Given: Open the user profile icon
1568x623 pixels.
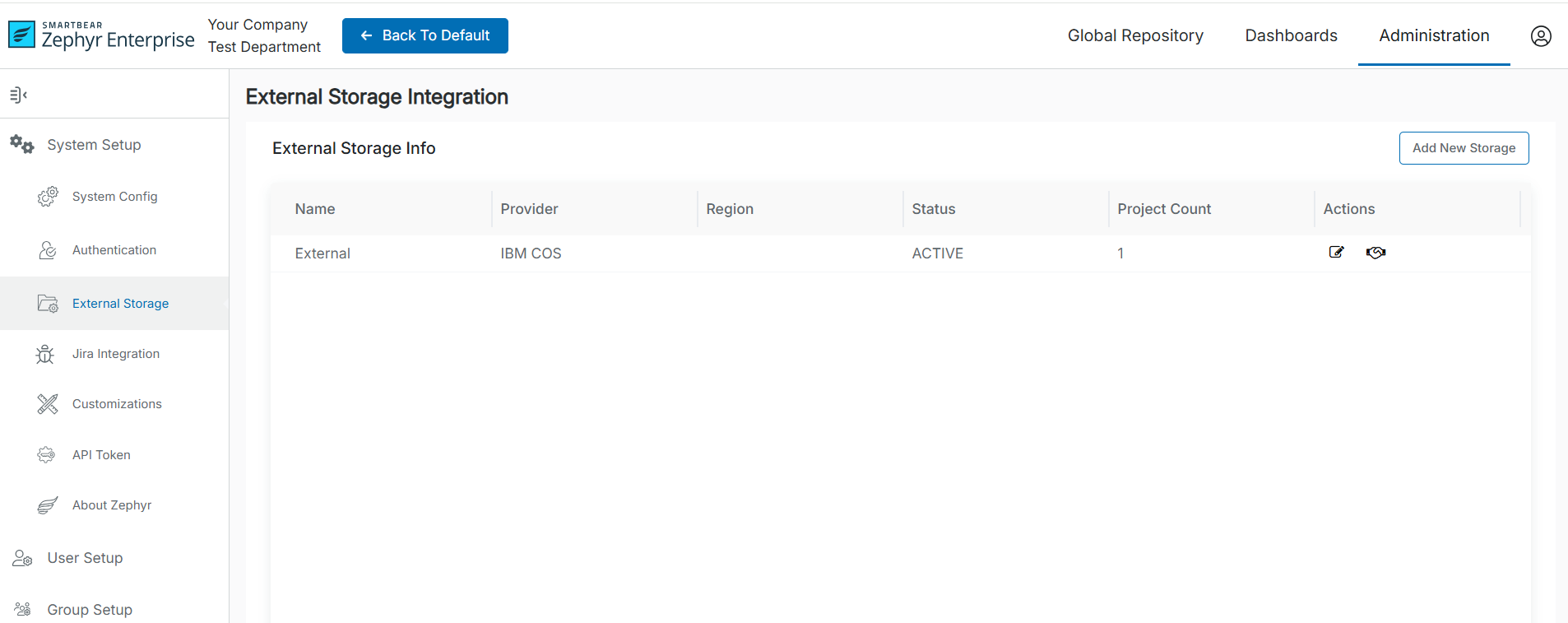Looking at the screenshot, I should click(x=1540, y=36).
